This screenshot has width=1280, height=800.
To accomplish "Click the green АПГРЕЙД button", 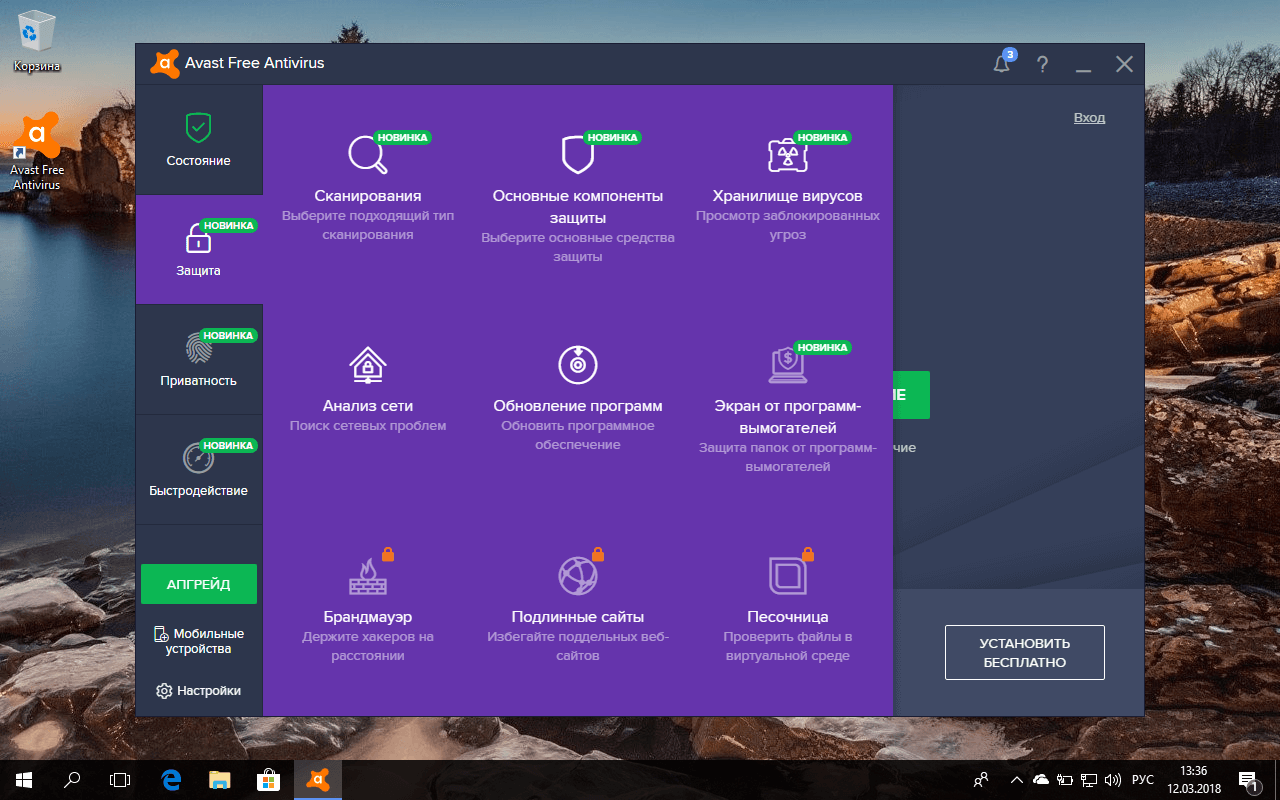I will pyautogui.click(x=199, y=583).
